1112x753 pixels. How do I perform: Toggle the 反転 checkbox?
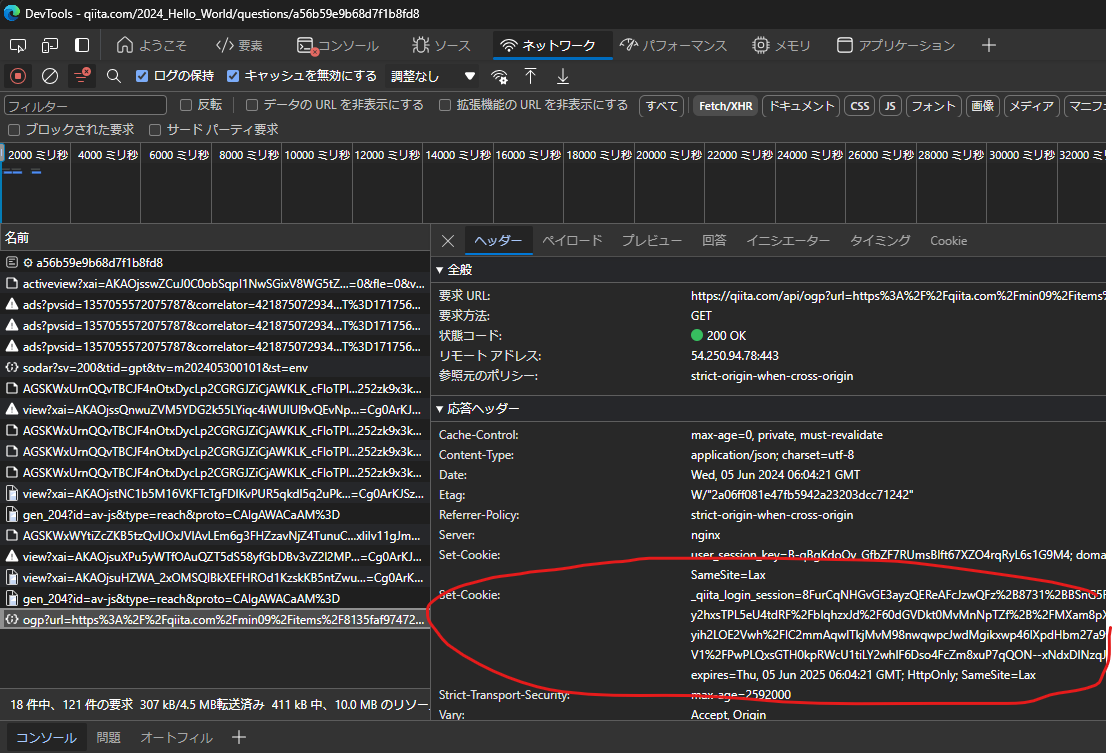click(x=186, y=105)
